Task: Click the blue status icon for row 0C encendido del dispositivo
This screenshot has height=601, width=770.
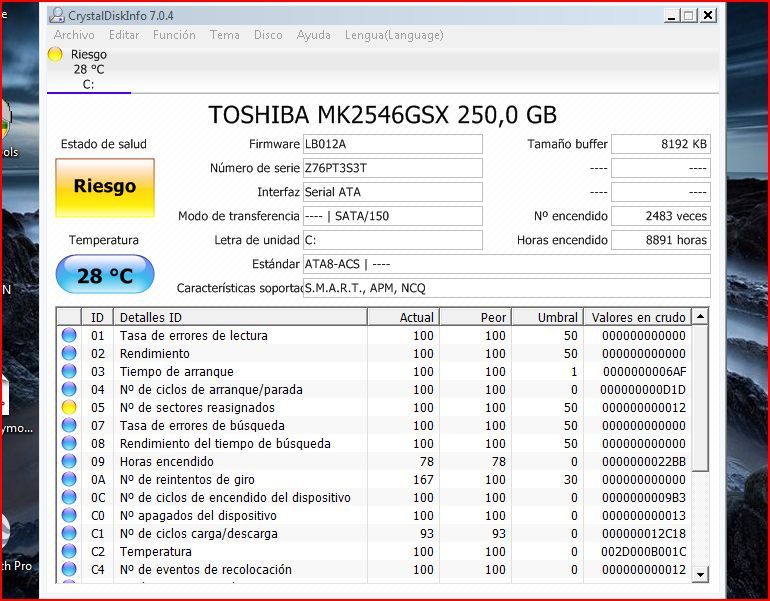Action: [69, 497]
